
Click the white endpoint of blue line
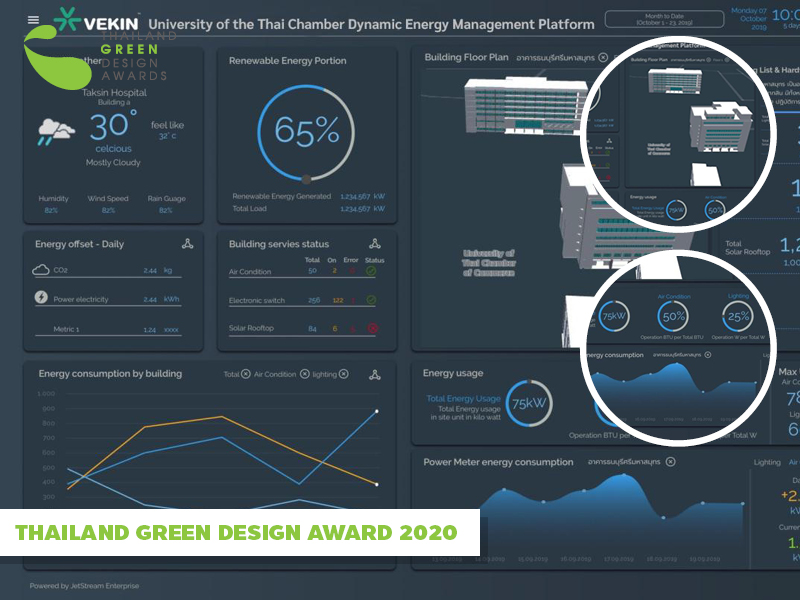pyautogui.click(x=377, y=411)
